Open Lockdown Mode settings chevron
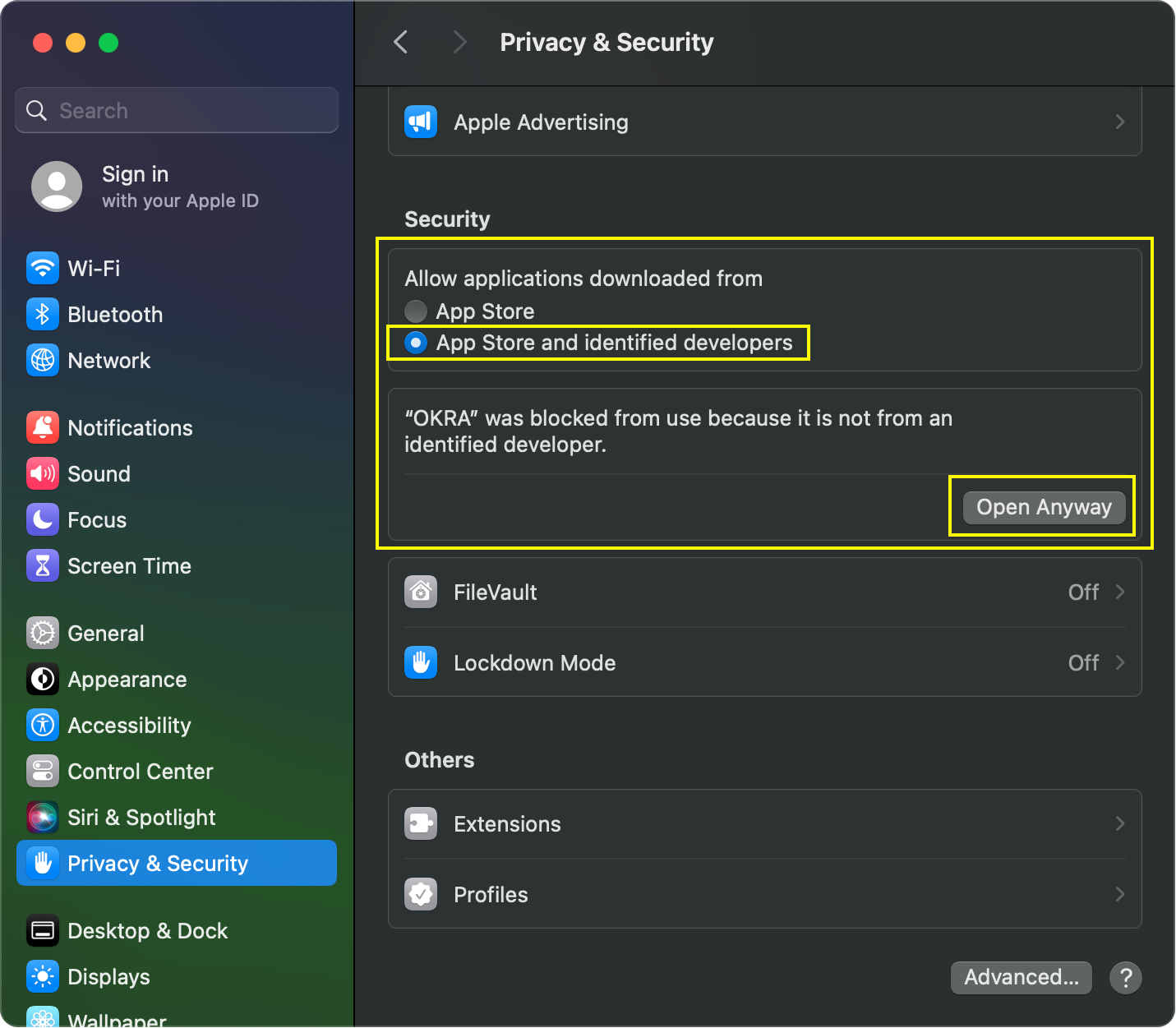This screenshot has width=1176, height=1028. [1119, 662]
